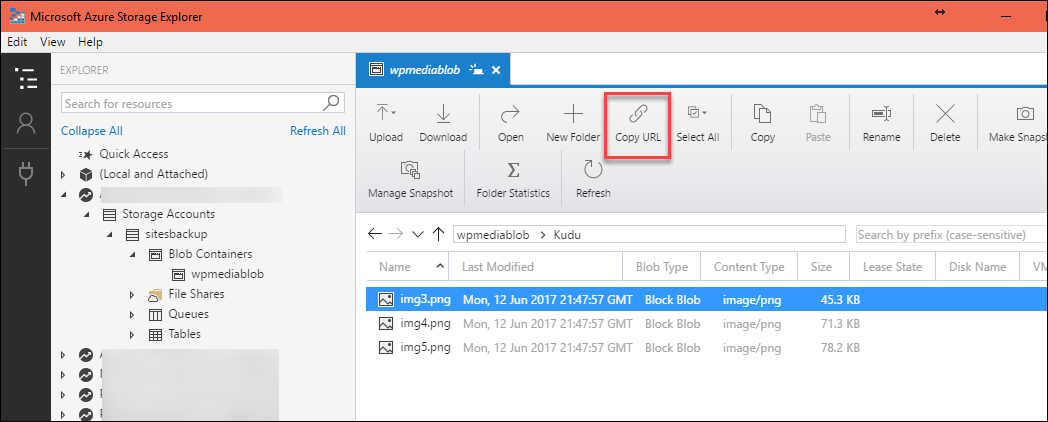1048x422 pixels.
Task: Select File Shares in the tree
Action: 196,294
